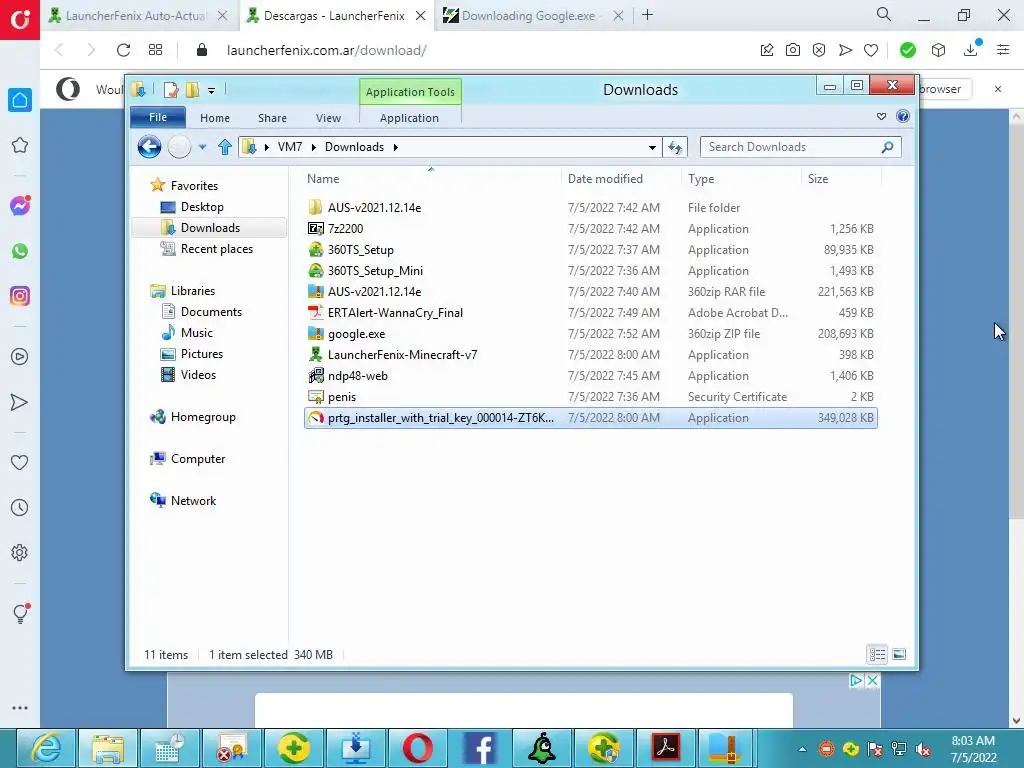Screen dimensions: 1024x768
Task: Select Desktop in Favorites
Action: tap(202, 207)
